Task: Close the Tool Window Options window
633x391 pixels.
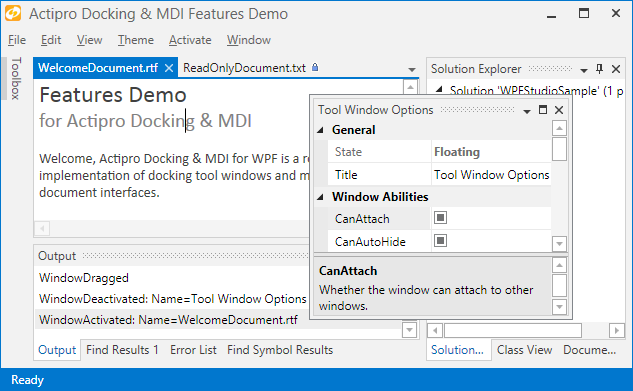Action: [559, 110]
